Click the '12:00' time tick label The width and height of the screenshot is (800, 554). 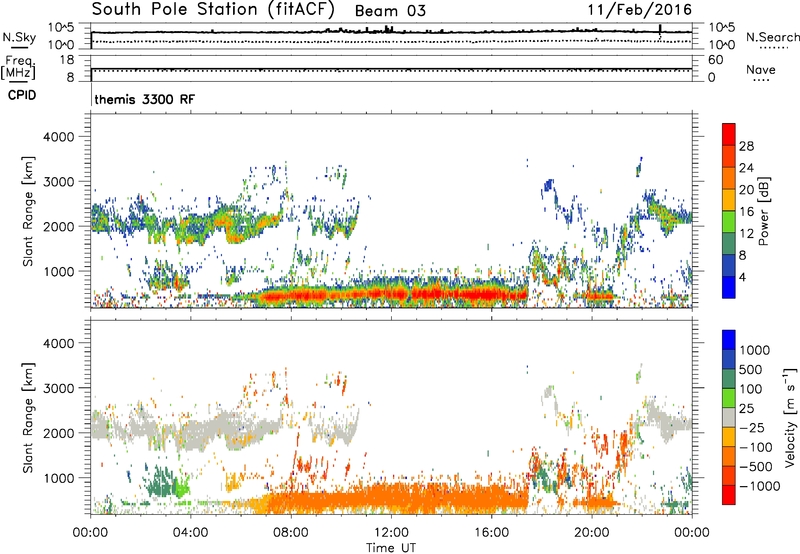point(391,533)
